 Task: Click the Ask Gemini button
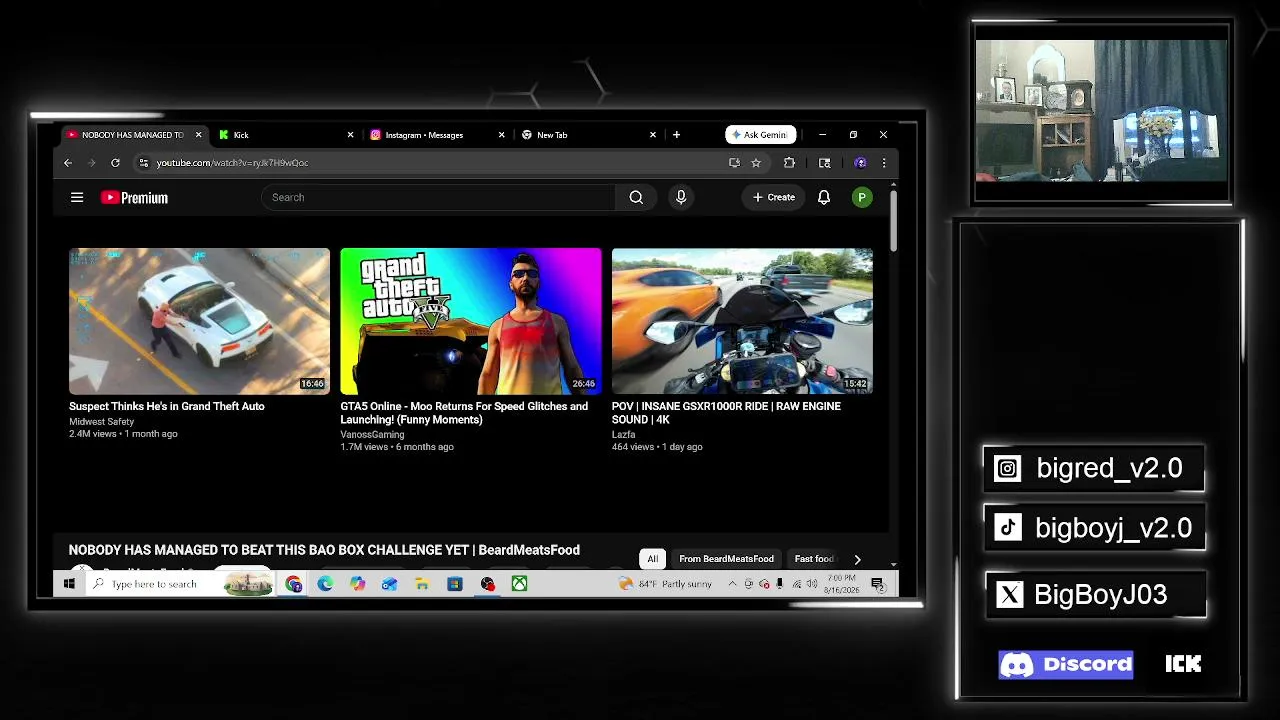761,135
